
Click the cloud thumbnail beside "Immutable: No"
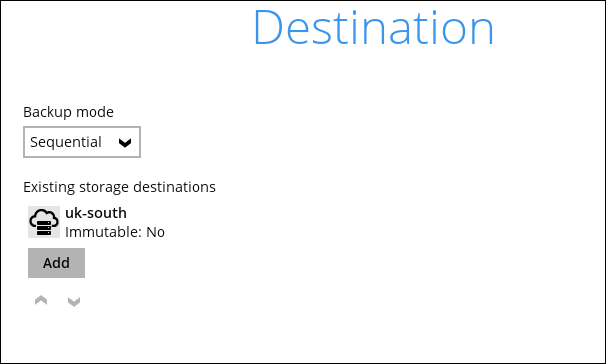pyautogui.click(x=44, y=222)
